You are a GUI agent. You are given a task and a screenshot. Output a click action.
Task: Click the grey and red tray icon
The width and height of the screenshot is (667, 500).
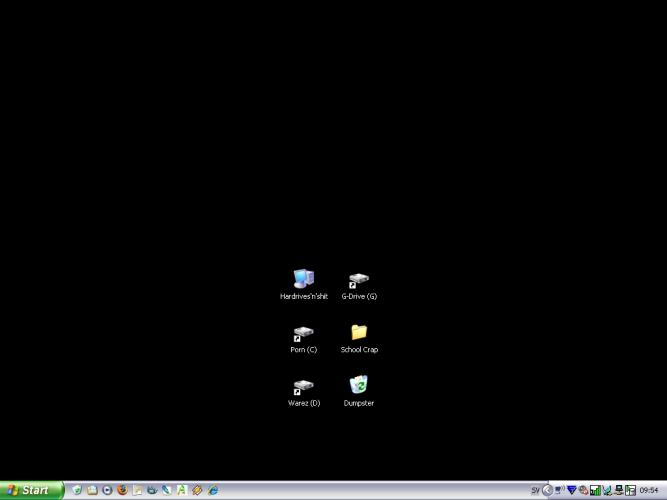pyautogui.click(x=584, y=490)
